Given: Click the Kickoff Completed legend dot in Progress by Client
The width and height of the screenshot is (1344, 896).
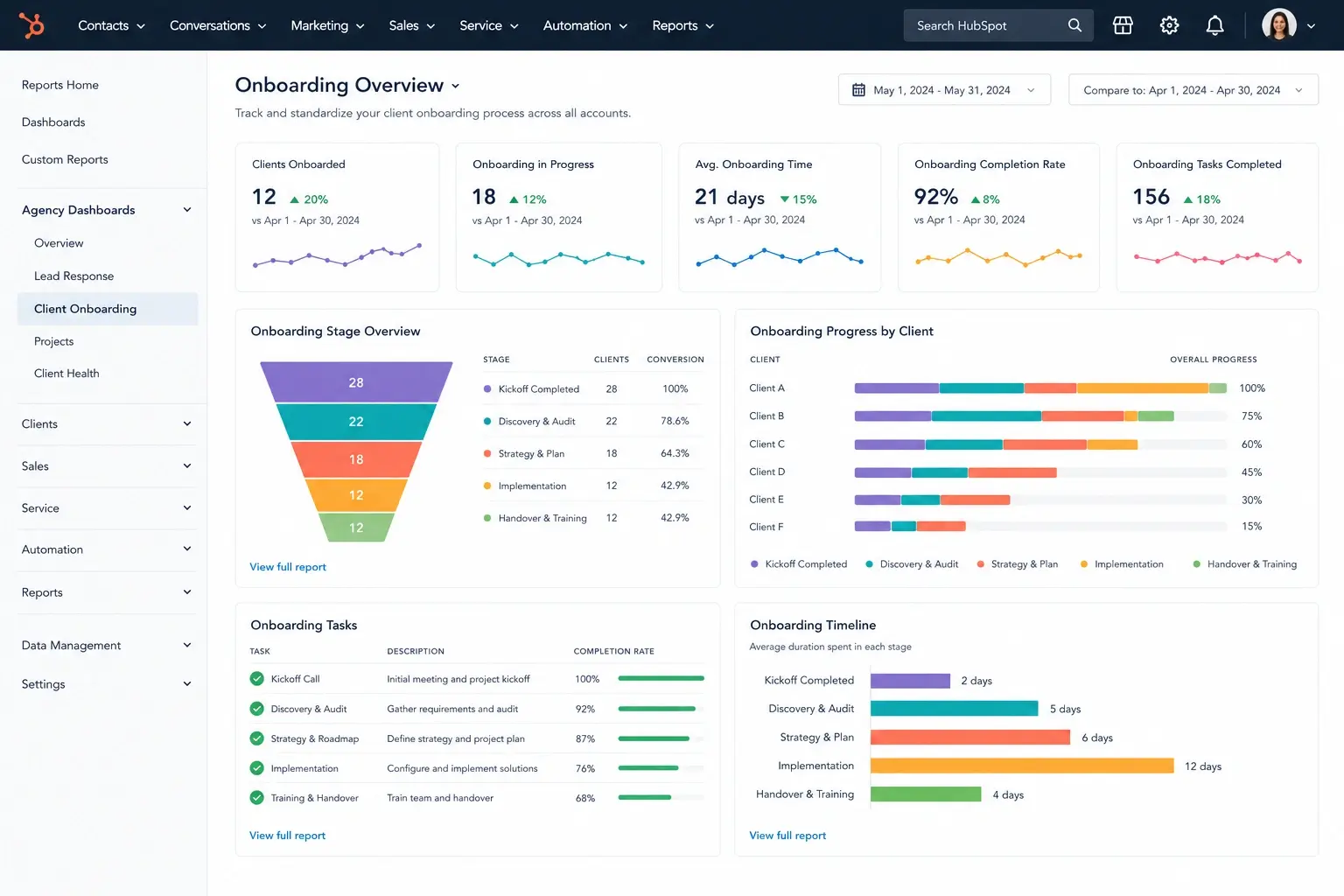Looking at the screenshot, I should click(x=754, y=564).
